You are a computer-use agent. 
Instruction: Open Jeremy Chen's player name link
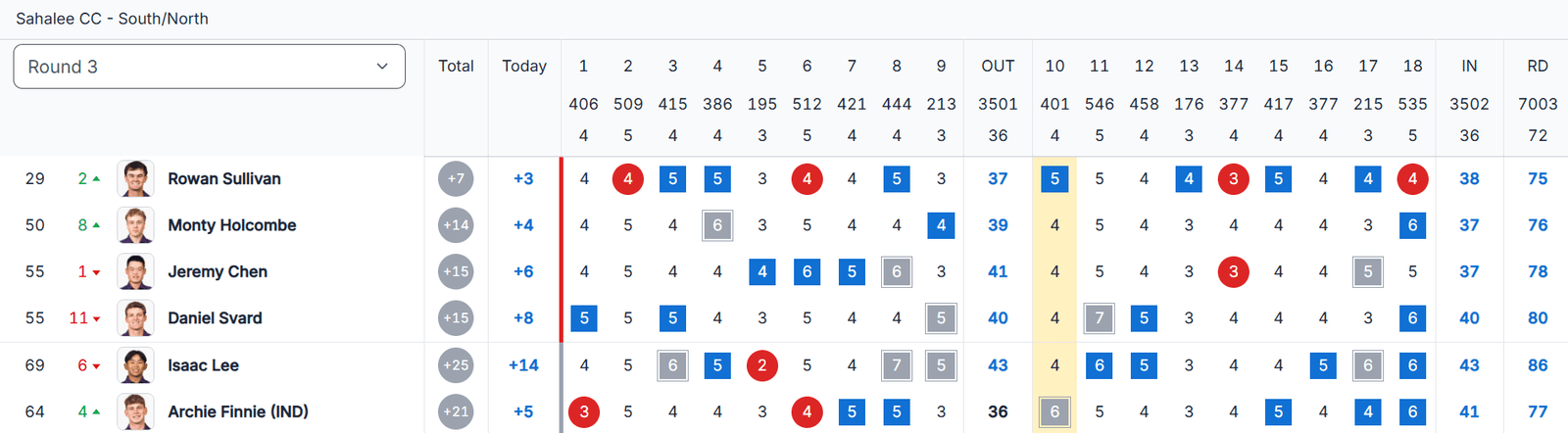(218, 271)
